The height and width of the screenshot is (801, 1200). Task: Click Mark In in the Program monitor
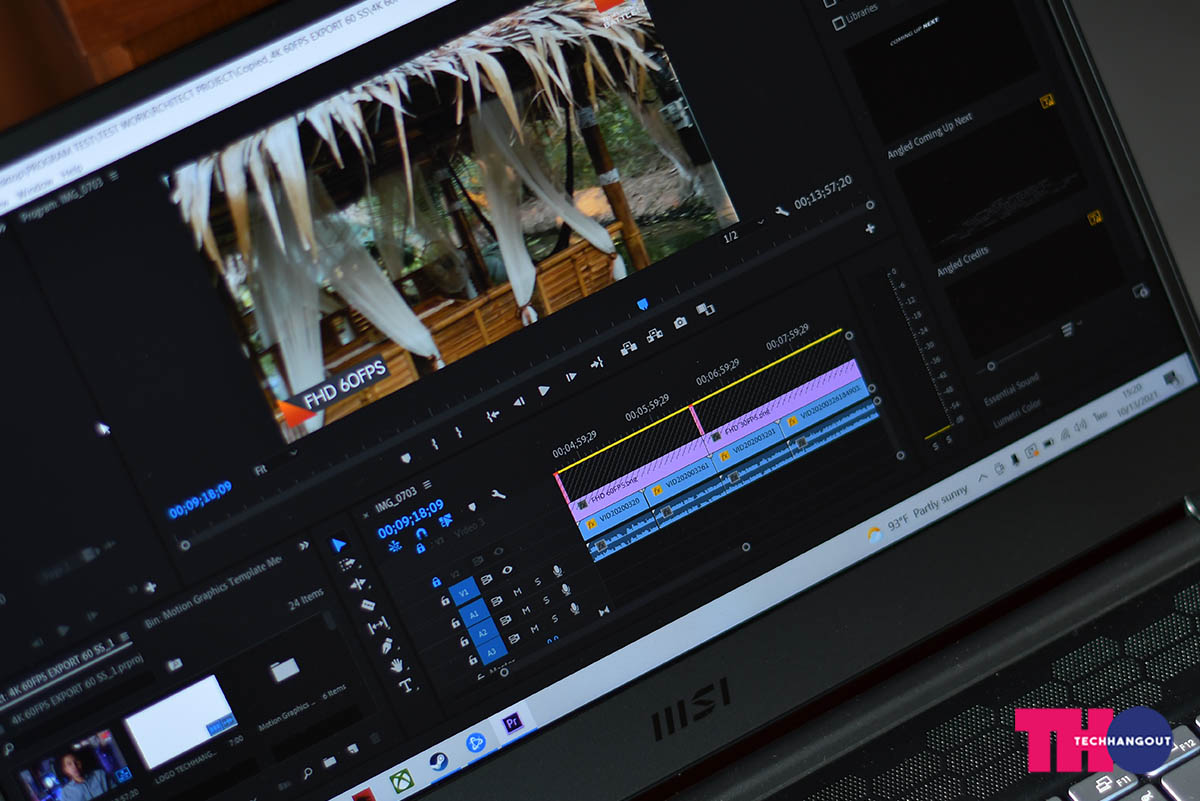(x=434, y=443)
